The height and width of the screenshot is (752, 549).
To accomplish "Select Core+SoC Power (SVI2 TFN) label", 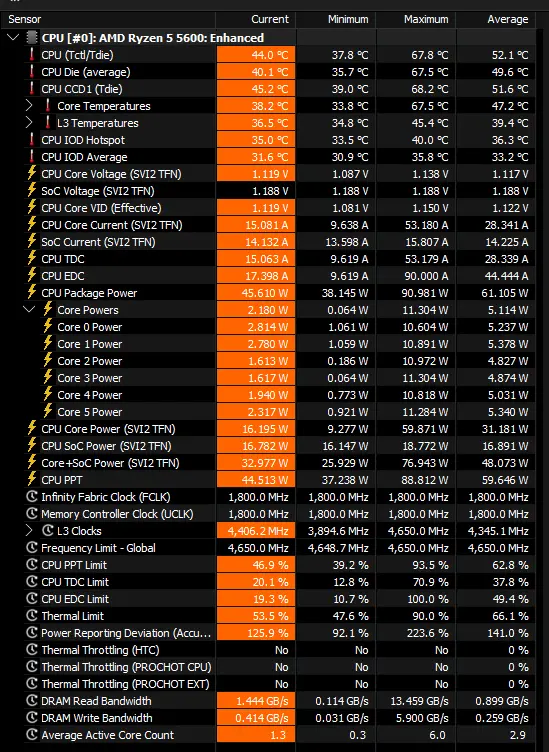I will coord(110,463).
